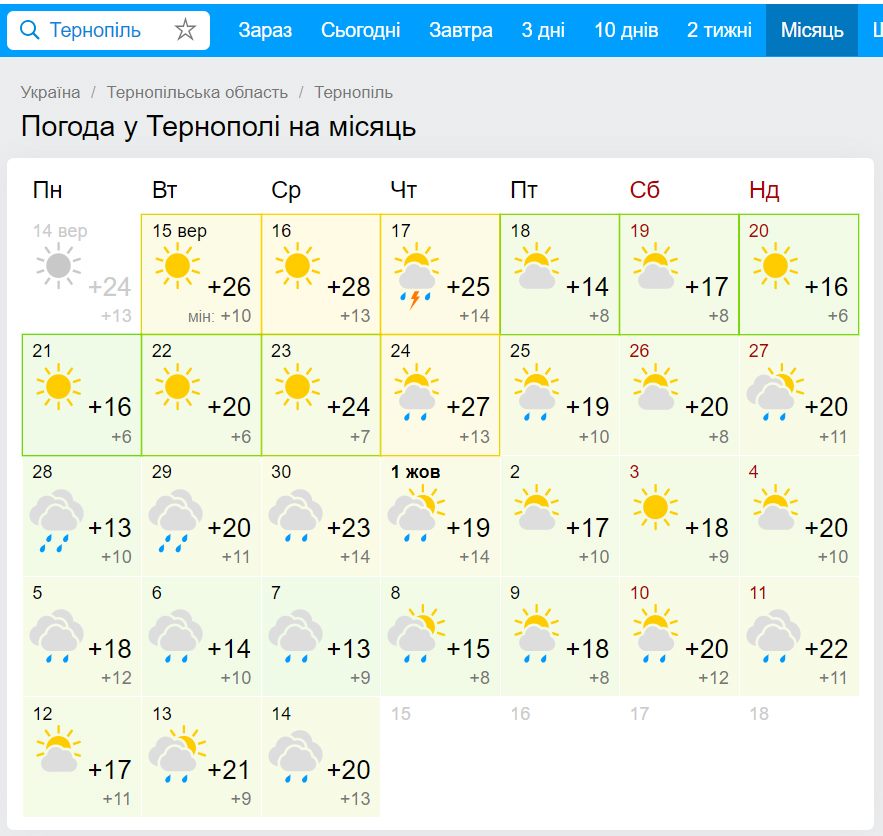Open the 8 October +15 forecast cell
Viewport: 883px width, 836px height.
[x=440, y=637]
